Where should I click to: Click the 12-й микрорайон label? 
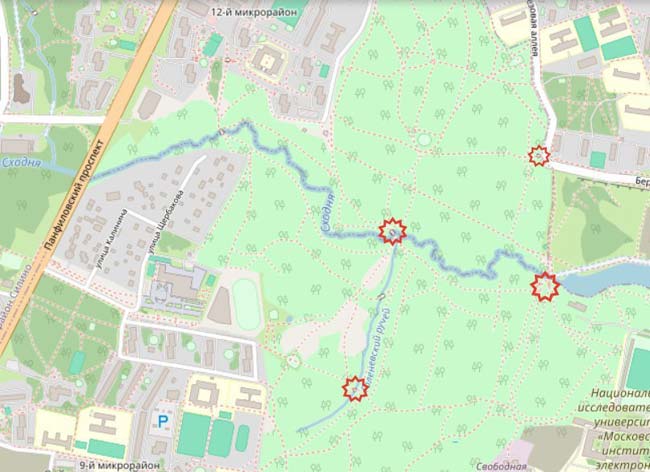[254, 12]
